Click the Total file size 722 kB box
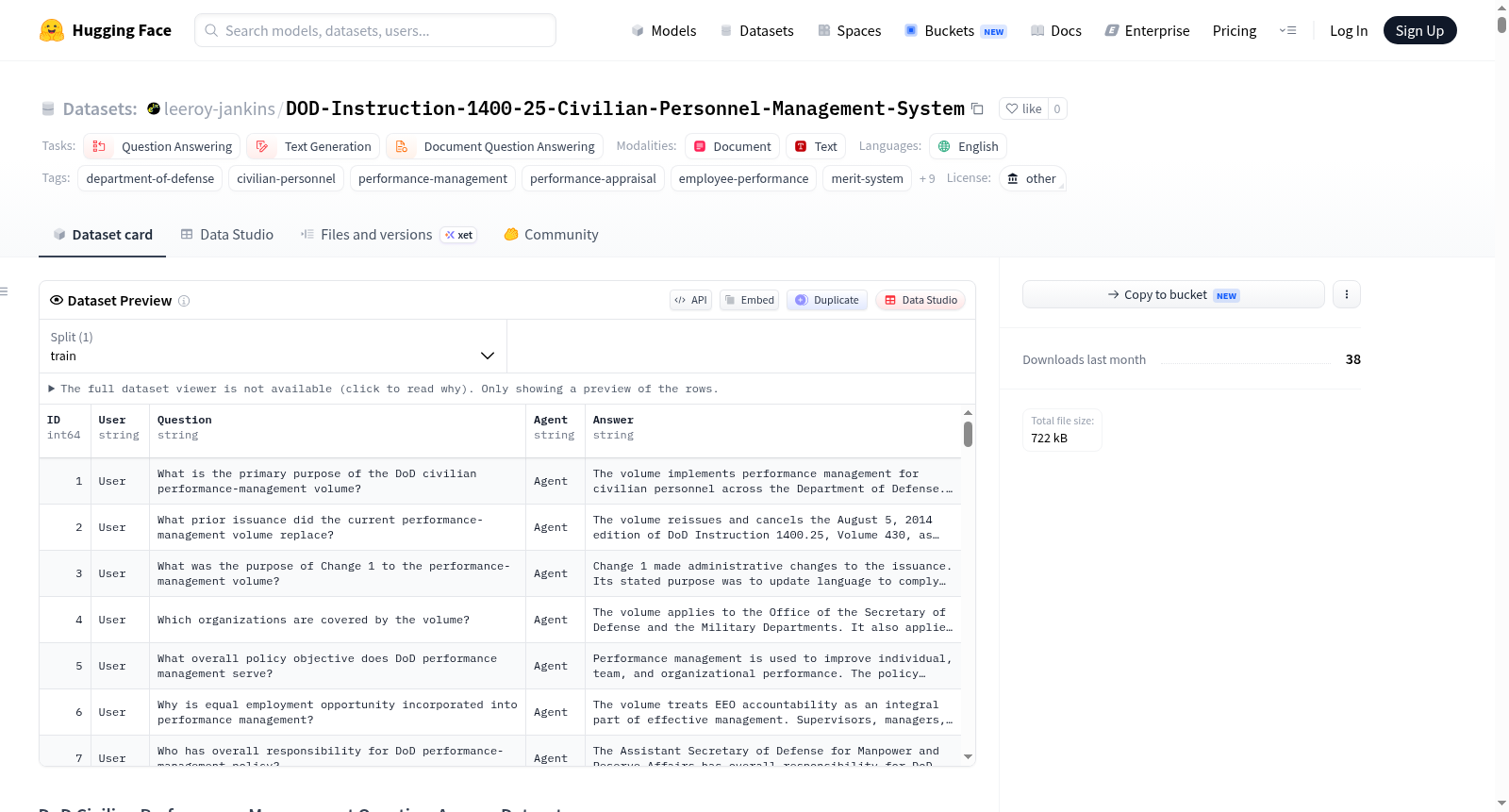 (x=1062, y=430)
